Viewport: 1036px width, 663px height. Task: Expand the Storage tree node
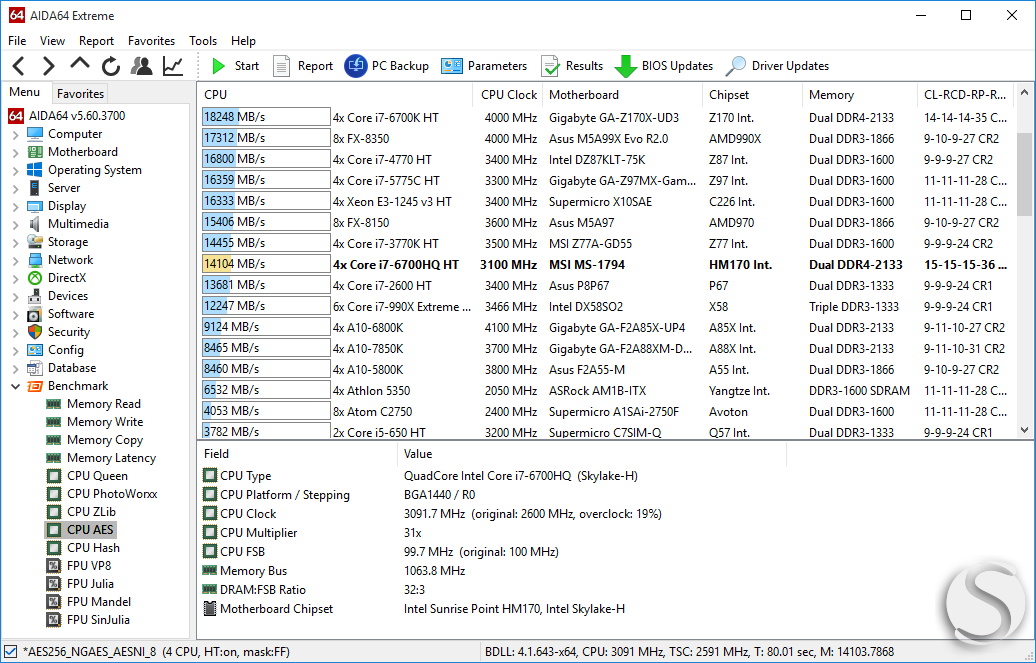pos(16,242)
